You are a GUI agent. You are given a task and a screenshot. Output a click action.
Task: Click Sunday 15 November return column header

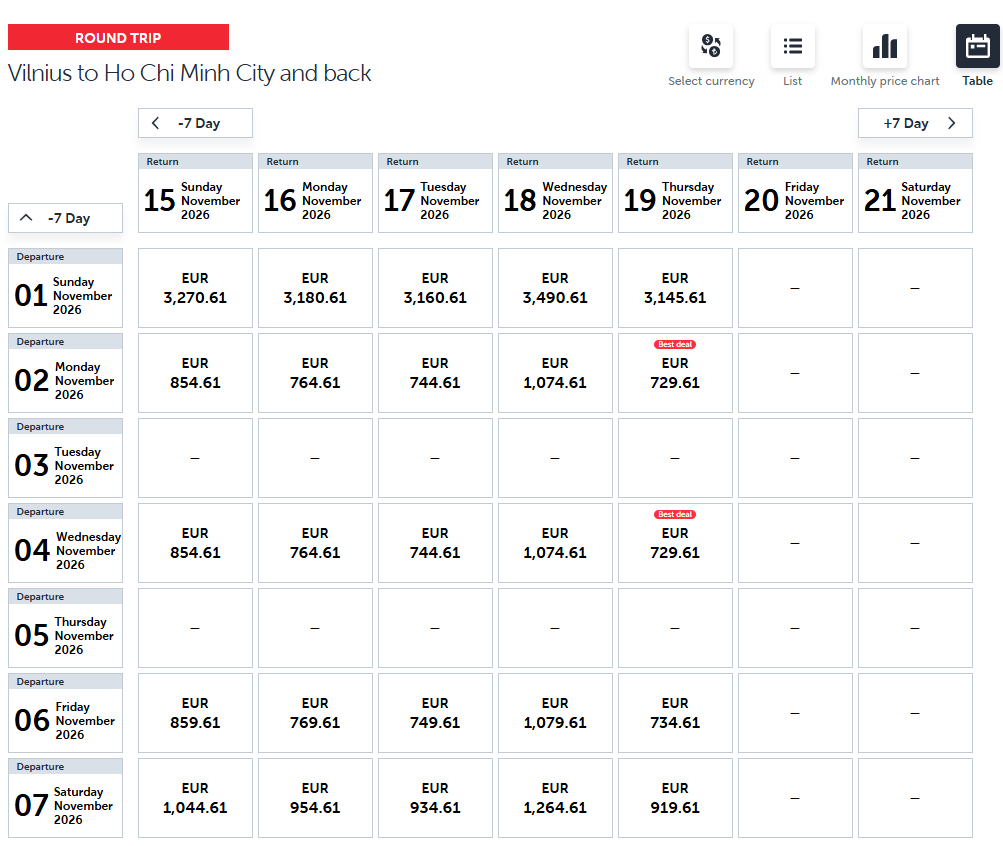coord(195,194)
